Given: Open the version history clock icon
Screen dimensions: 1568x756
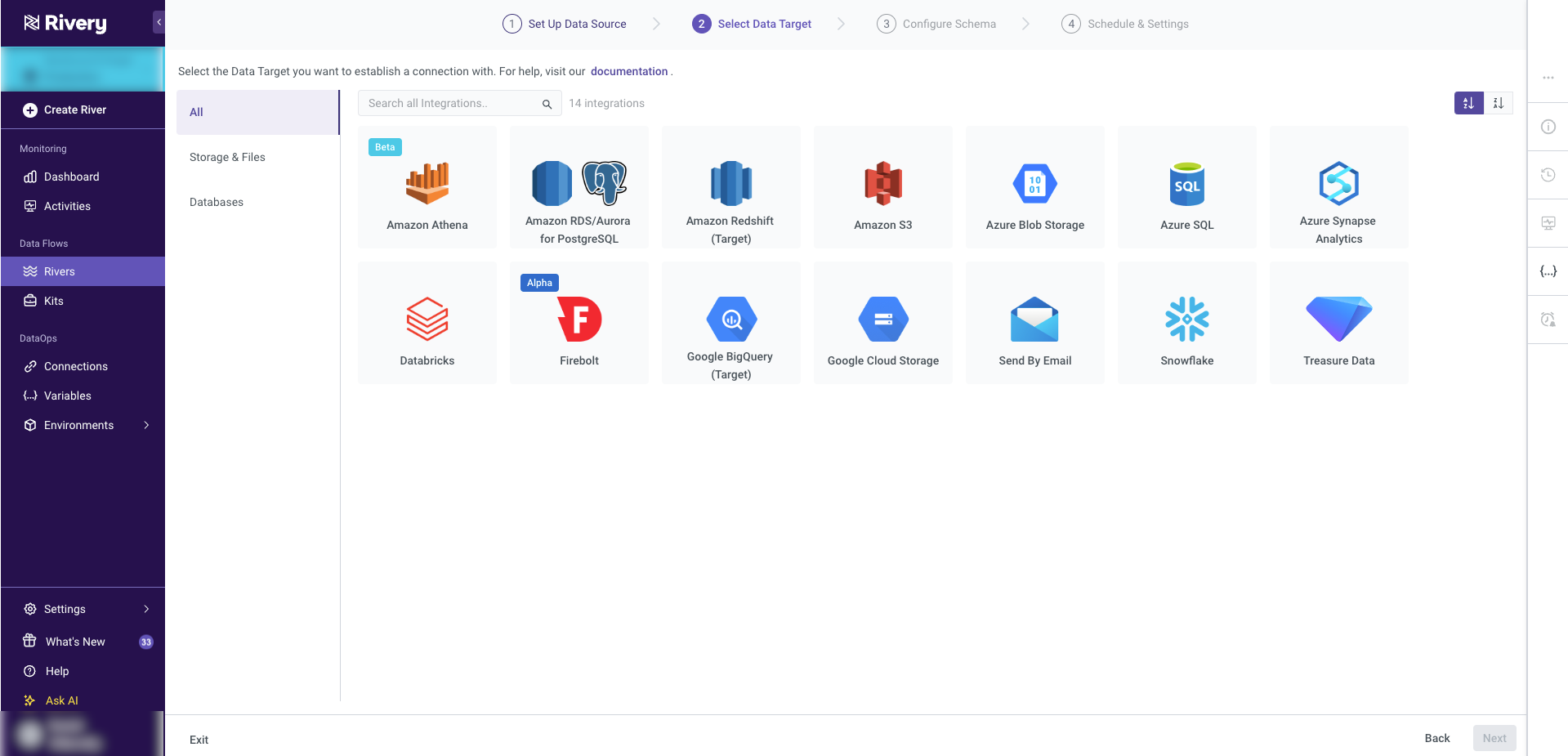Looking at the screenshot, I should tap(1548, 175).
